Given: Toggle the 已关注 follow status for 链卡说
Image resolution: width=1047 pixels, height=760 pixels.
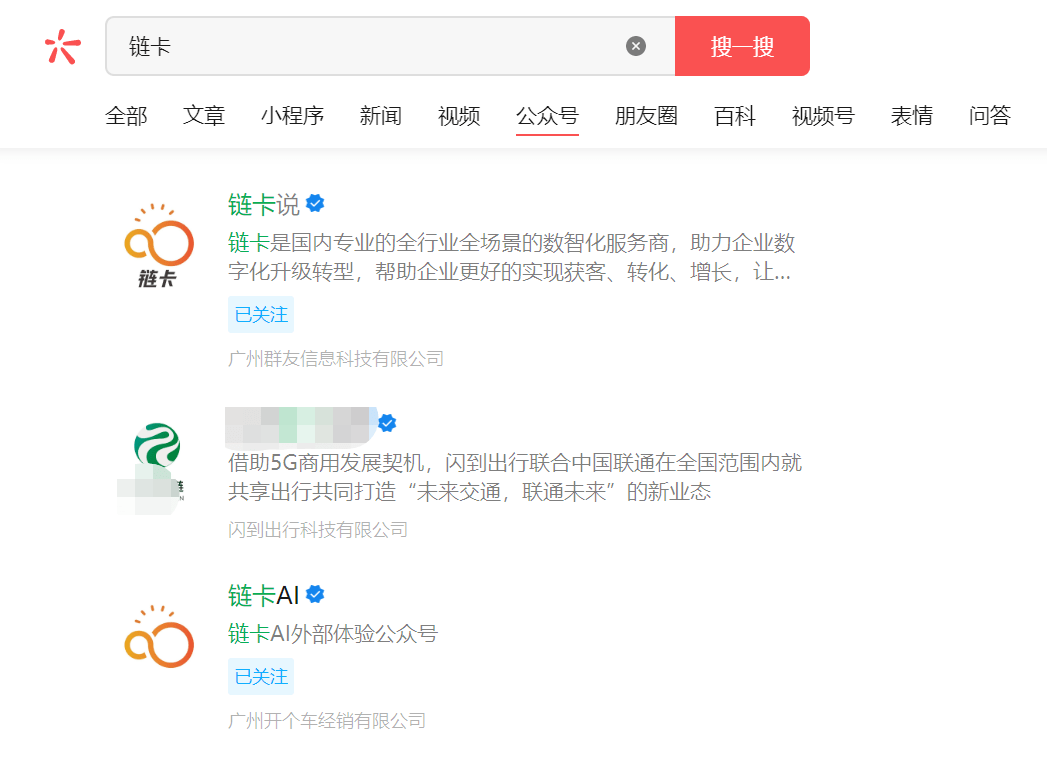Looking at the screenshot, I should coord(261,315).
